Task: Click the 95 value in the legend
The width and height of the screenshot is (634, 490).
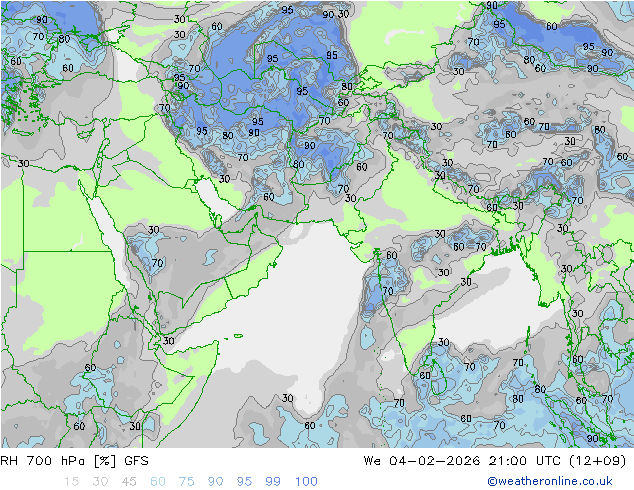Action: [244, 482]
